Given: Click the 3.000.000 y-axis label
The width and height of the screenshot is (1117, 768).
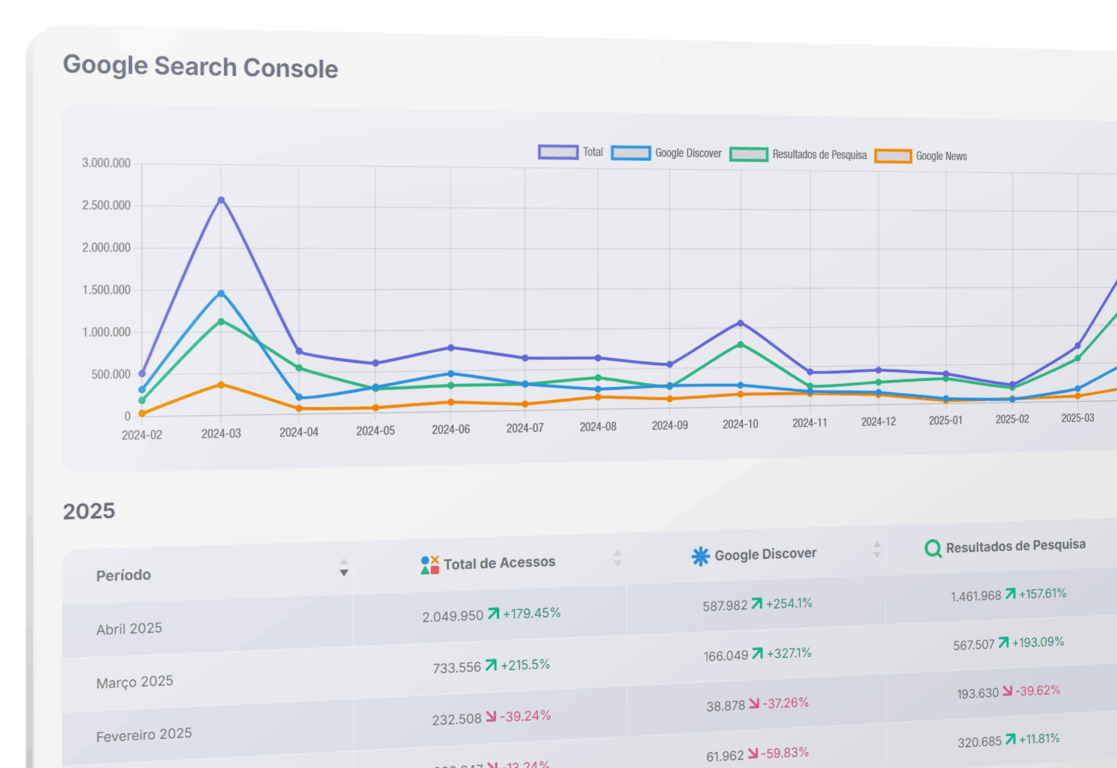Looking at the screenshot, I should pos(106,163).
